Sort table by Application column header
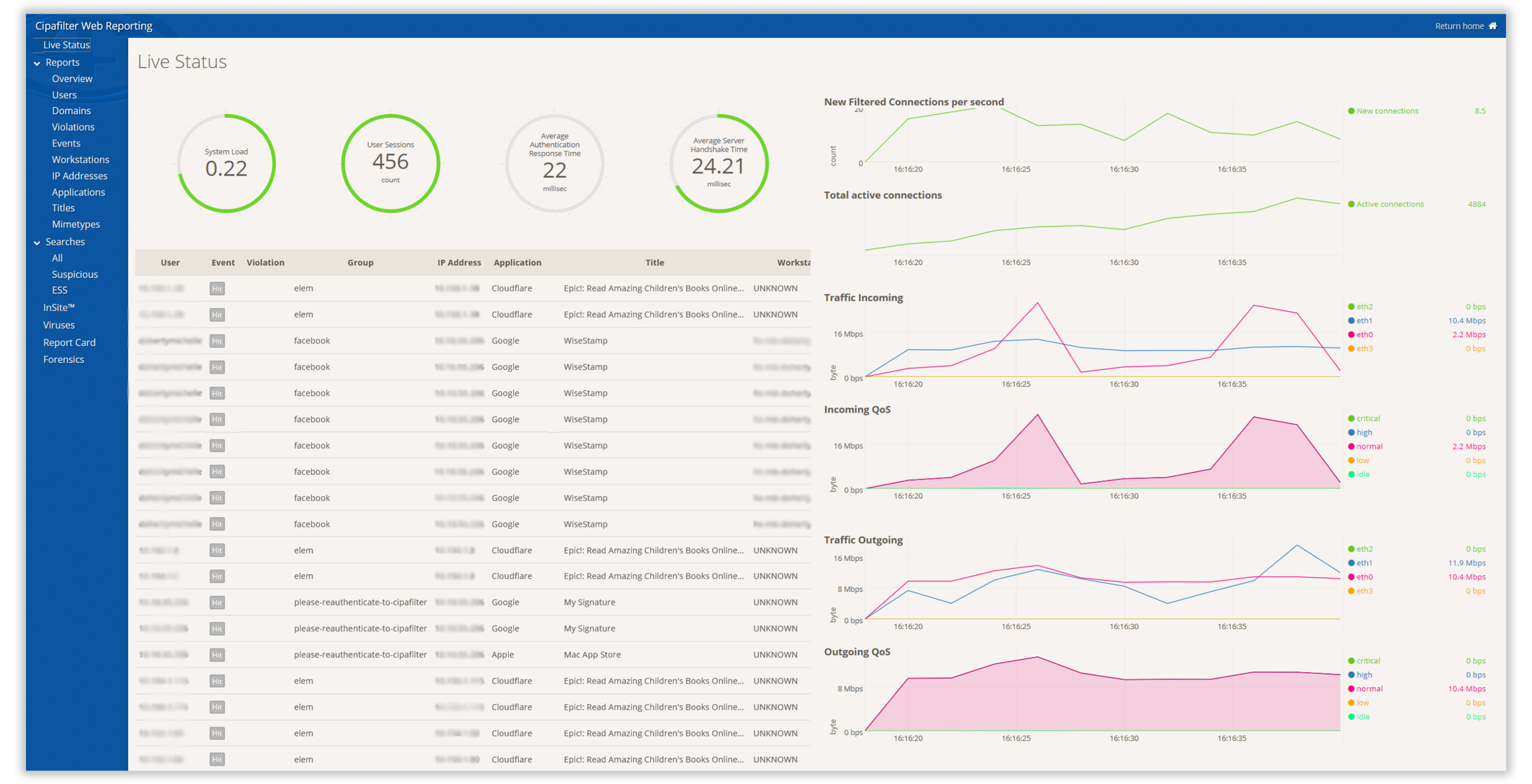This screenshot has width=1532, height=784. point(517,262)
